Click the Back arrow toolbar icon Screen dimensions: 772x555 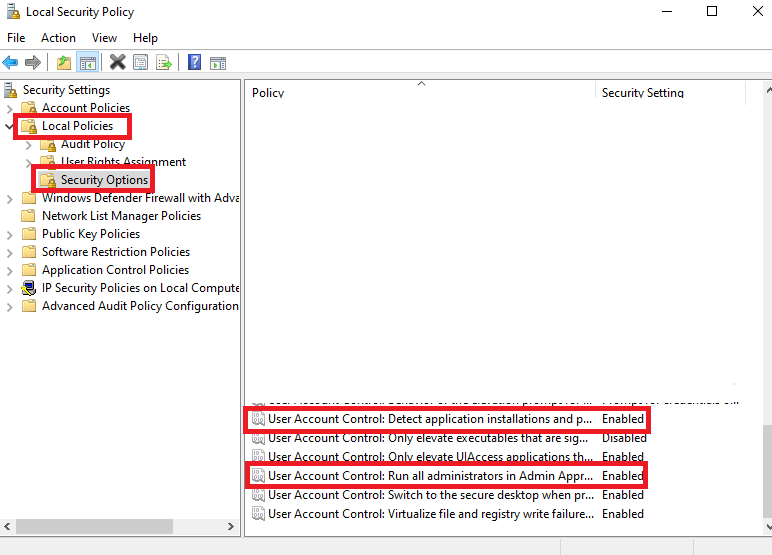point(10,63)
